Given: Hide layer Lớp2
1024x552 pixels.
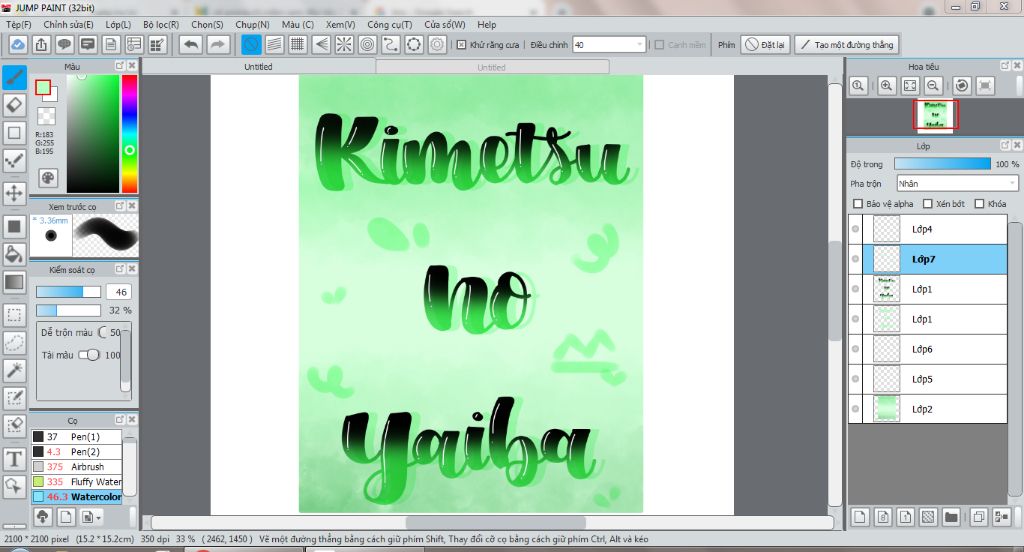Looking at the screenshot, I should coord(856,409).
